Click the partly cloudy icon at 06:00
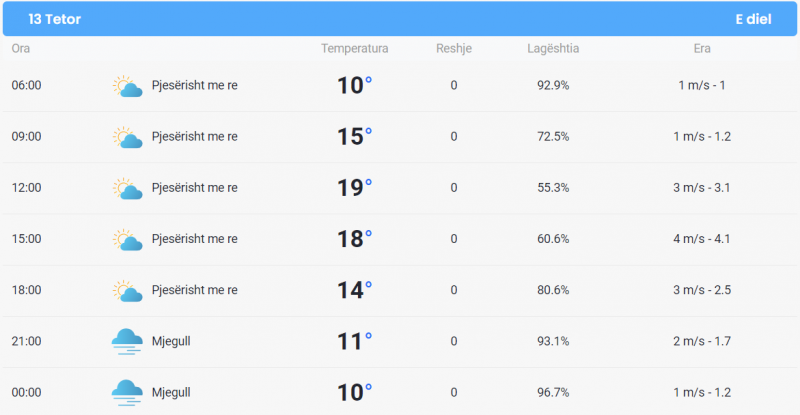The width and height of the screenshot is (800, 415). pyautogui.click(x=127, y=86)
